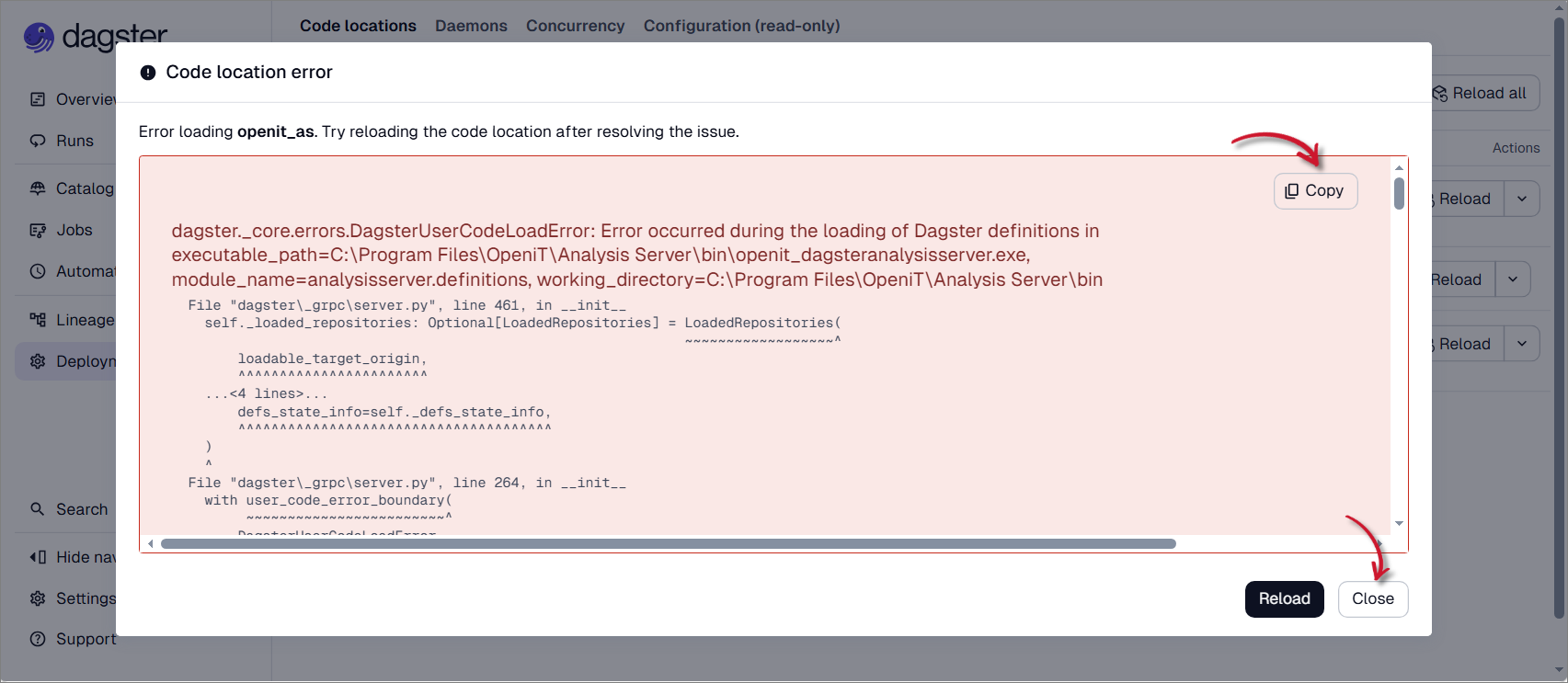
Task: Open Support via its help icon
Action: 38,639
